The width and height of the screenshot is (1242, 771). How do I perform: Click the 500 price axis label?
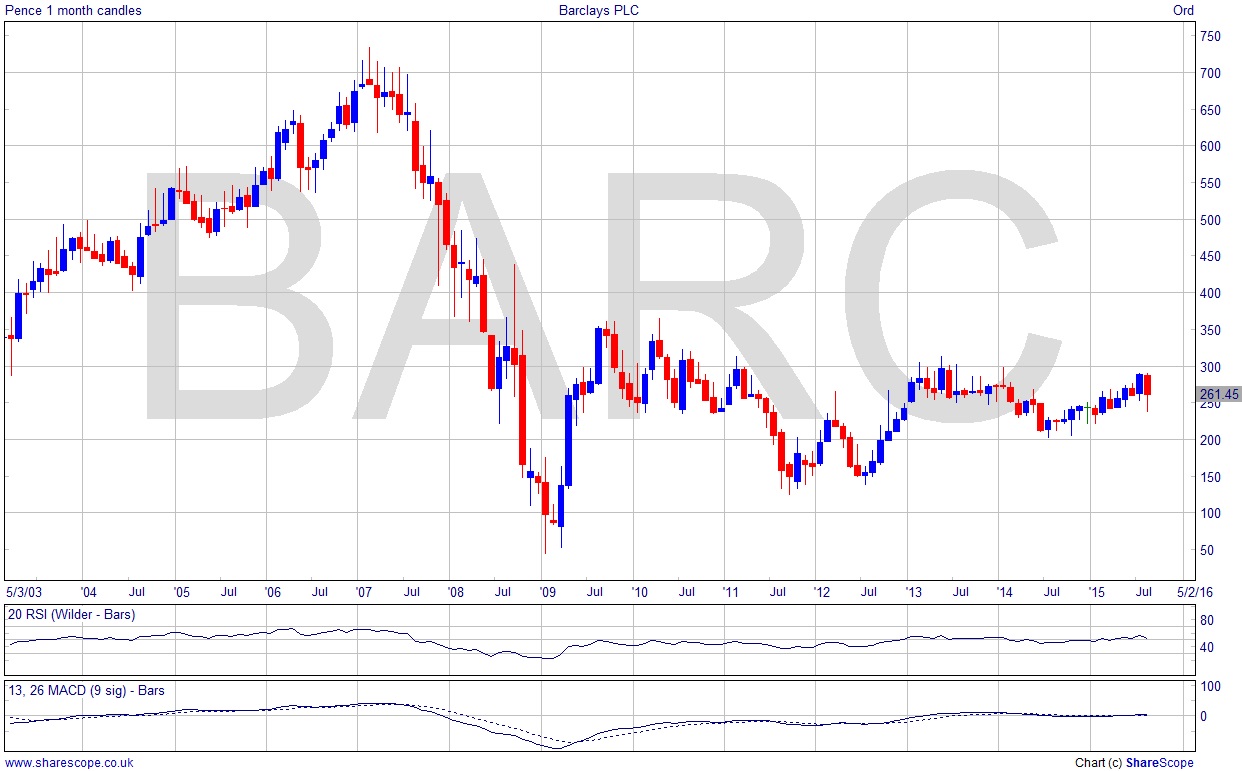(x=1210, y=220)
